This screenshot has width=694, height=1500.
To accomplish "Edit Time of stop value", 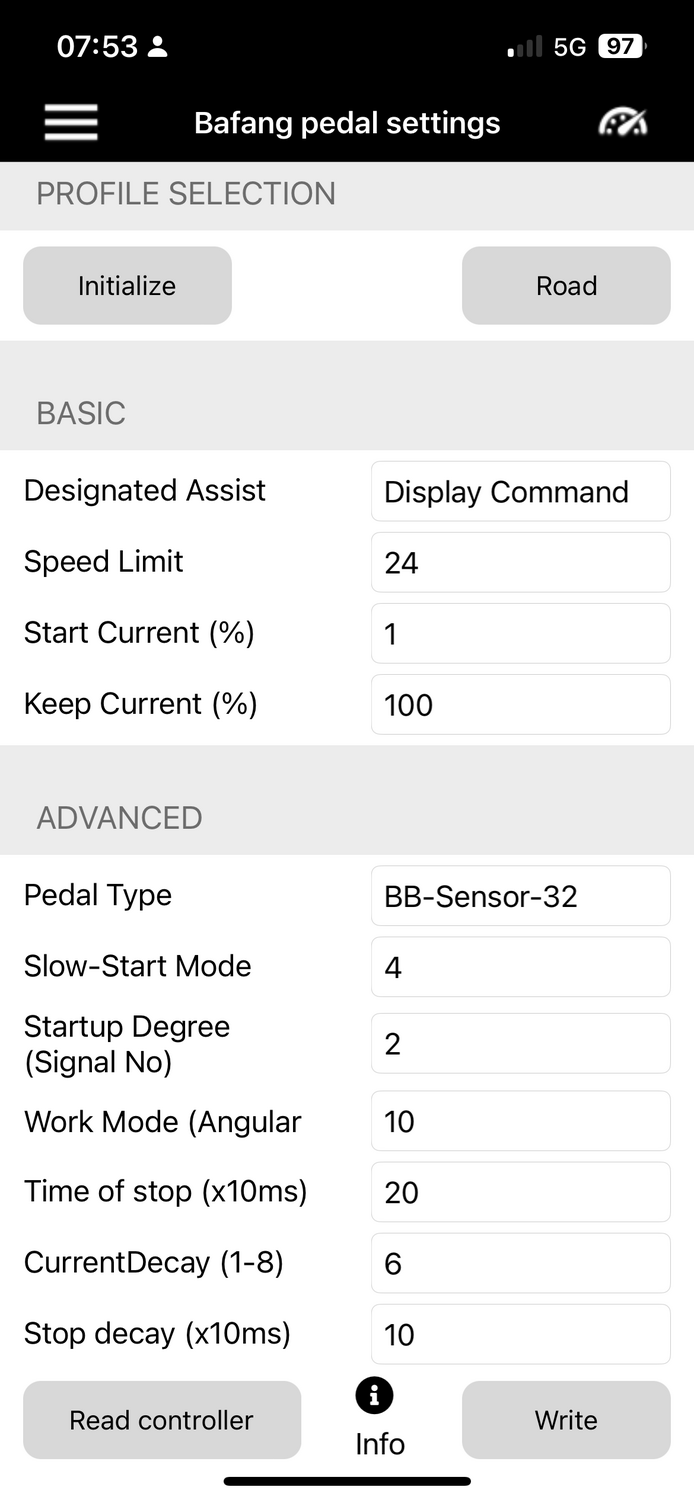I will click(520, 1192).
